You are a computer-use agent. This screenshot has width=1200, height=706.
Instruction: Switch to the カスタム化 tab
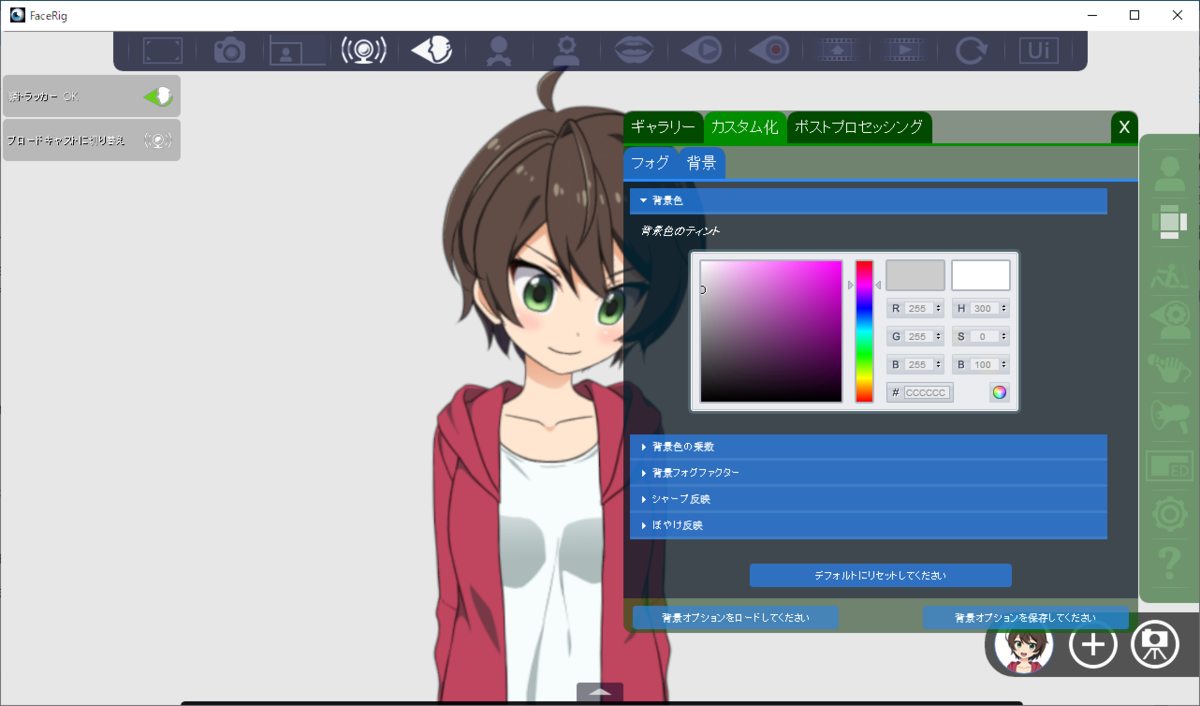tap(744, 127)
